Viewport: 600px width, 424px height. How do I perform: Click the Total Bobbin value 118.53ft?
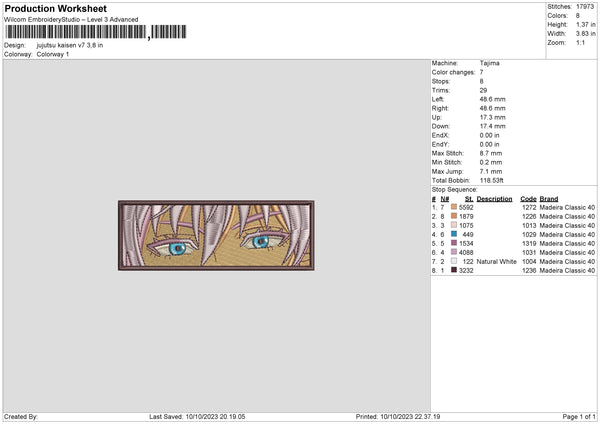[491, 180]
